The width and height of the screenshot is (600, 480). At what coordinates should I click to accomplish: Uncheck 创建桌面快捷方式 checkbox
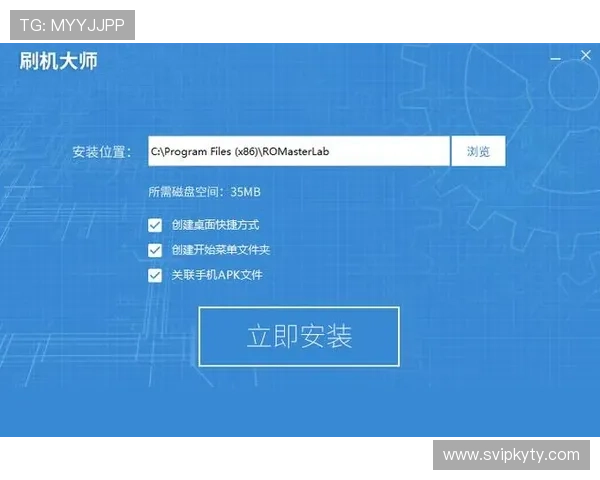click(x=155, y=225)
